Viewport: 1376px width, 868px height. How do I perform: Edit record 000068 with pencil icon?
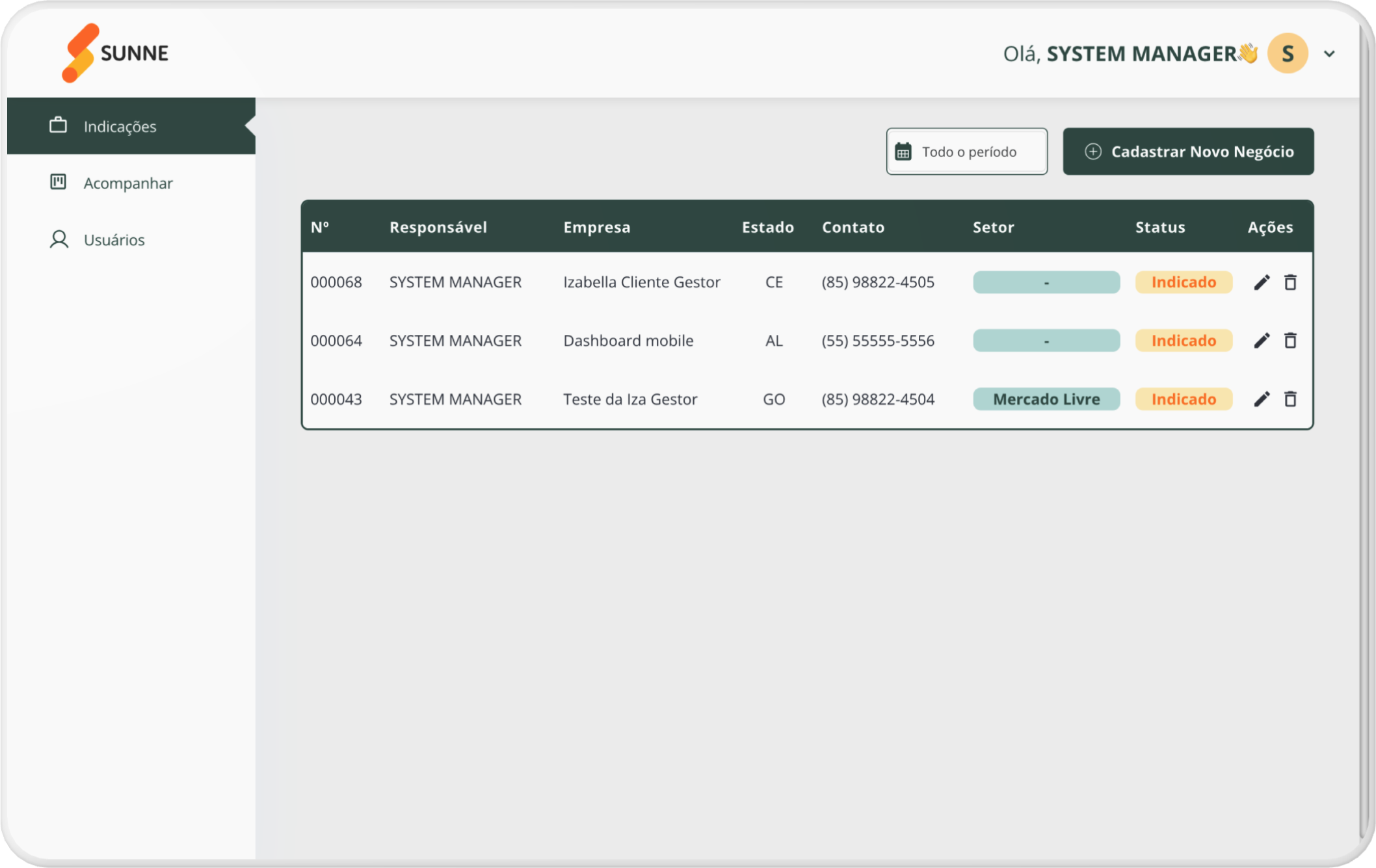click(x=1262, y=282)
